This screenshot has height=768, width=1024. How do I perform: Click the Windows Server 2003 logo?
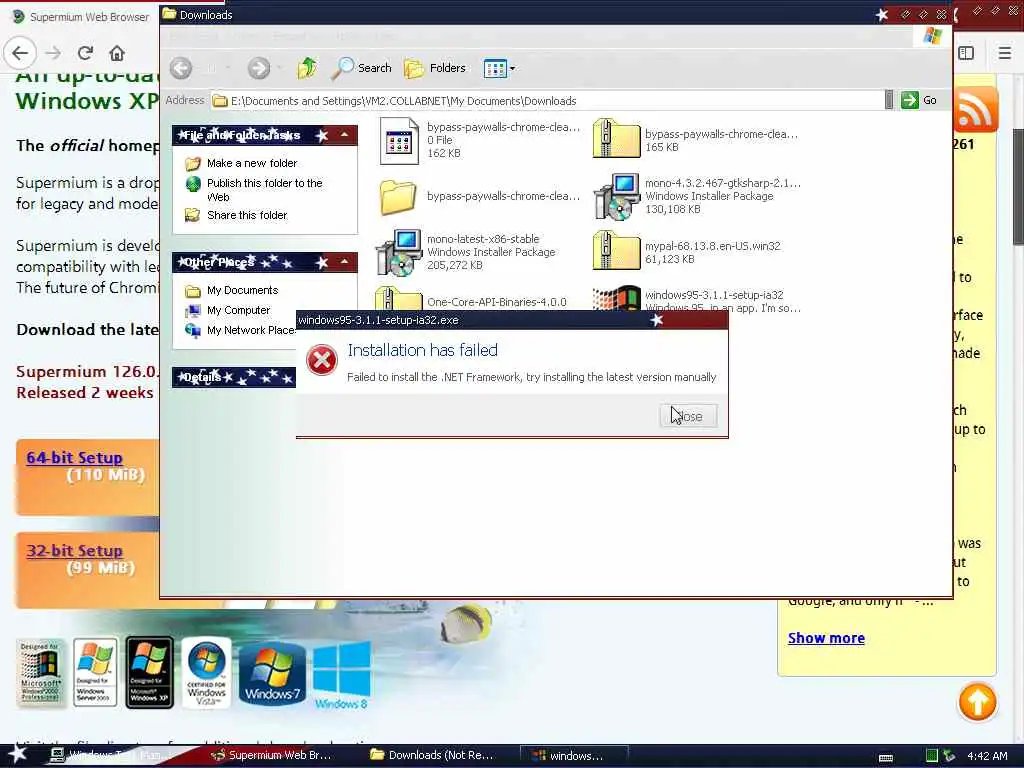point(95,673)
